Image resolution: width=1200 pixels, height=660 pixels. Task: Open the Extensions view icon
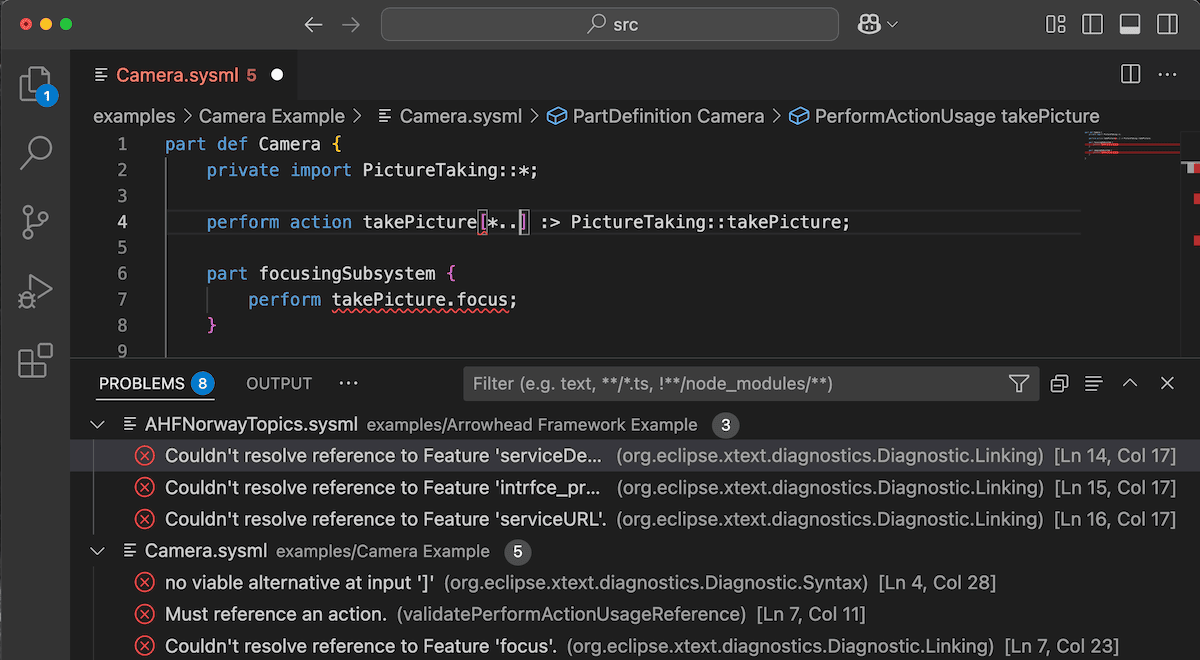[35, 360]
